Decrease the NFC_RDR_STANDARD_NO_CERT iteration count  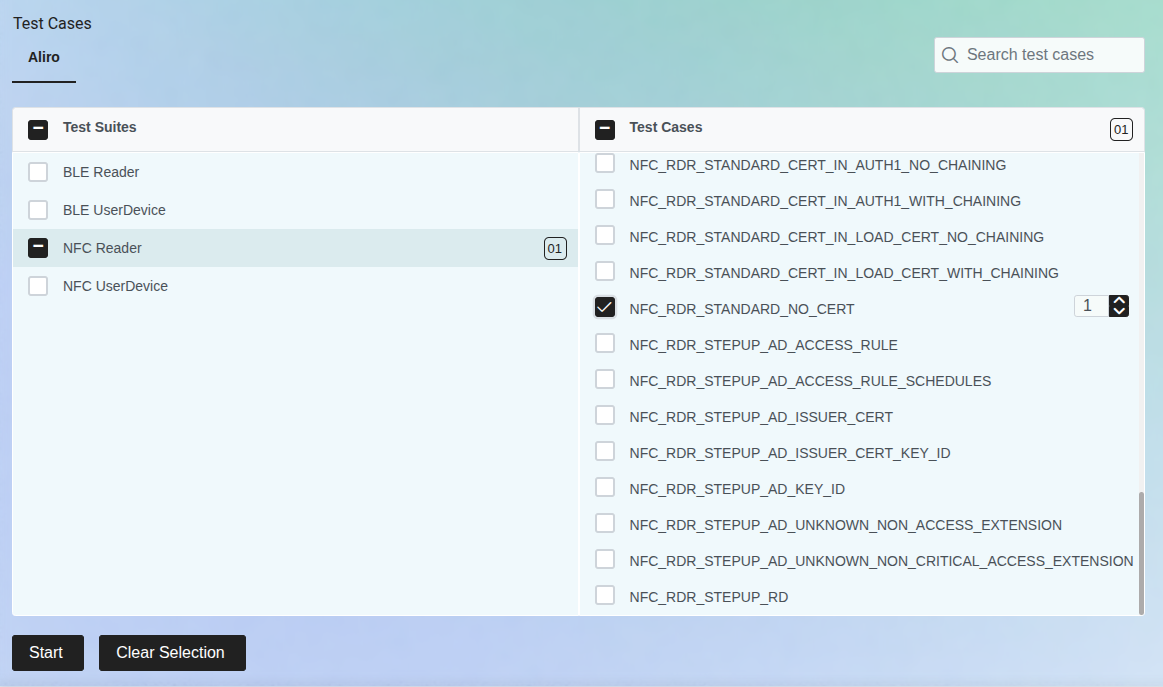tap(1119, 312)
